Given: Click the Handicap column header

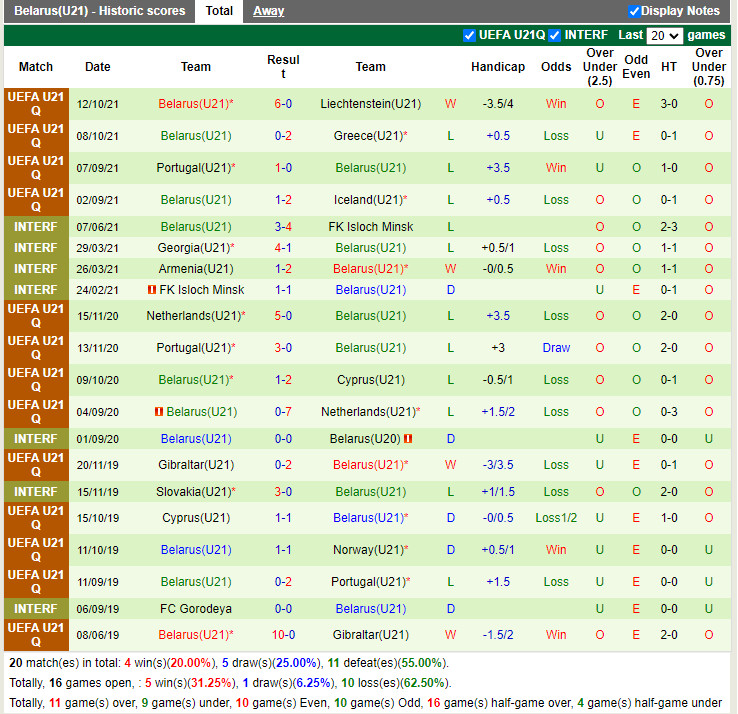Looking at the screenshot, I should pyautogui.click(x=497, y=67).
